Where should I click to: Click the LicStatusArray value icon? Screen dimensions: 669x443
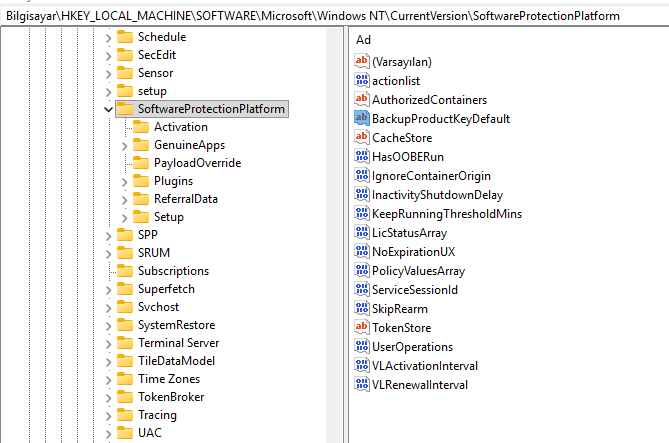coord(362,232)
